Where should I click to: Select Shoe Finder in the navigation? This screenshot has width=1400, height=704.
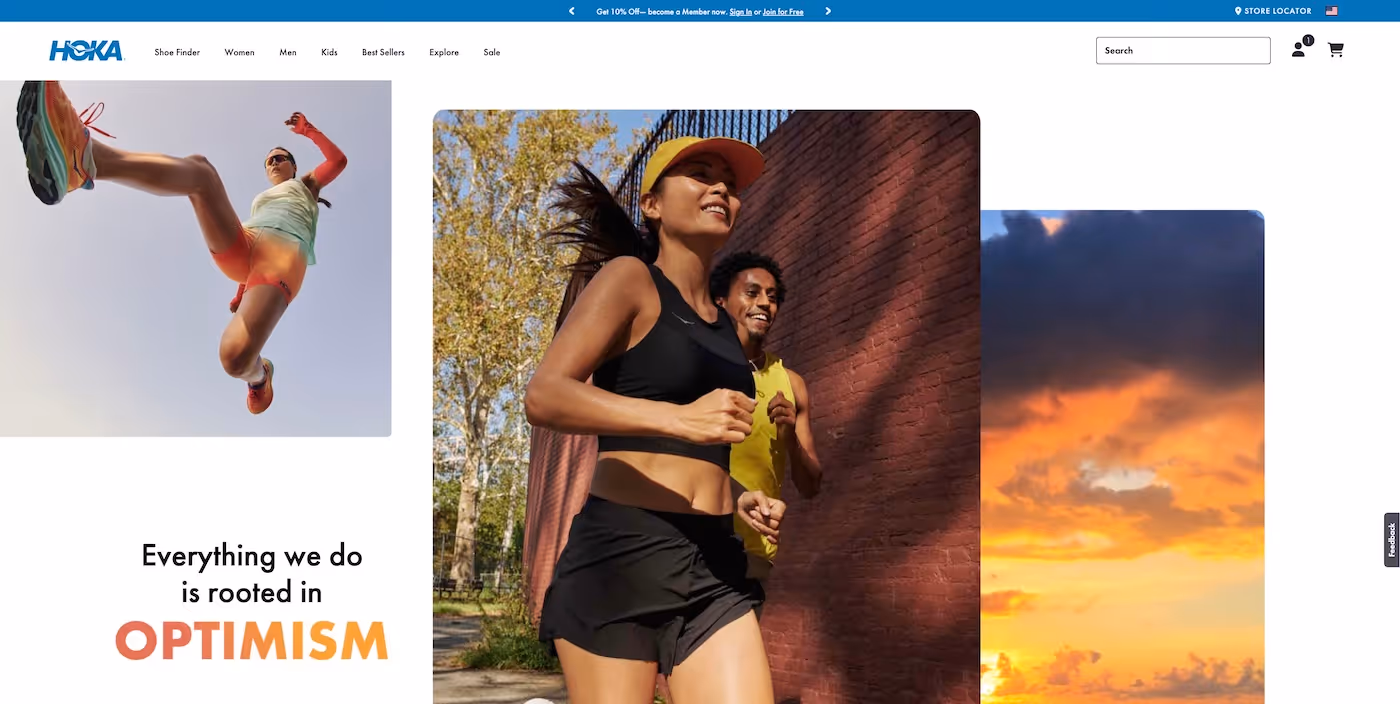pyautogui.click(x=176, y=51)
